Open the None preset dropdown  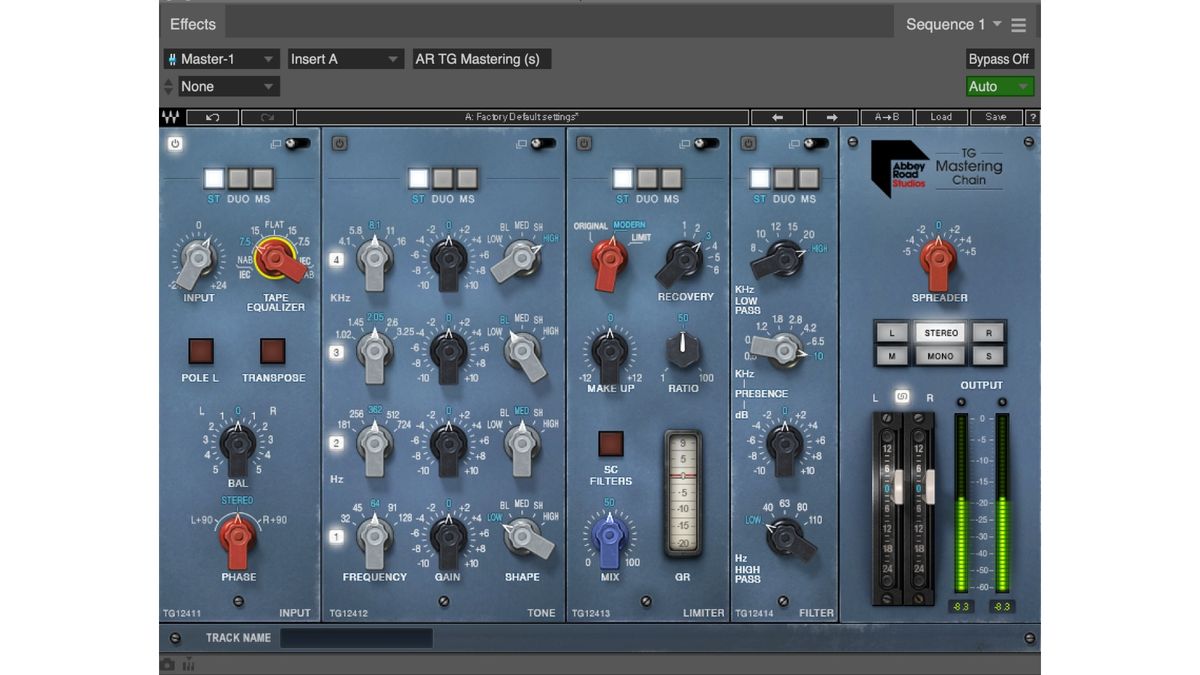227,86
